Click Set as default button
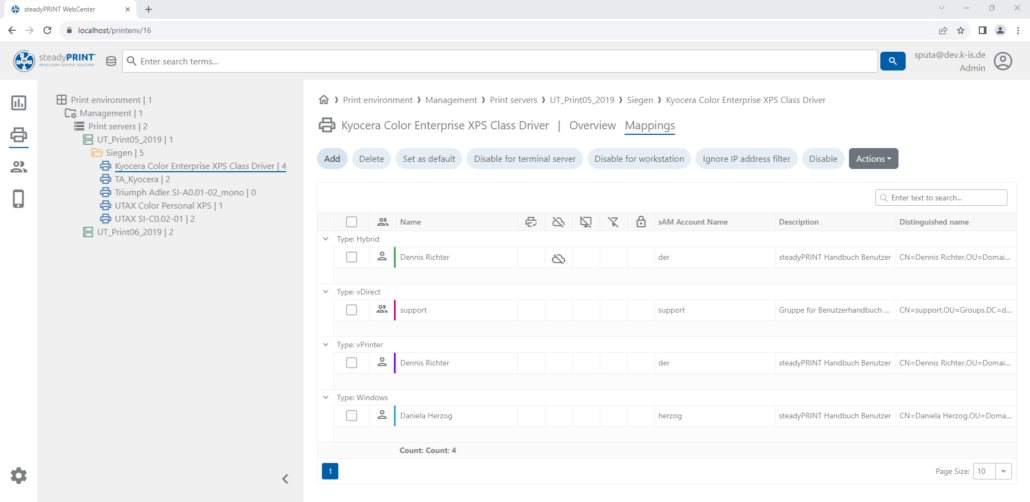 [429, 158]
